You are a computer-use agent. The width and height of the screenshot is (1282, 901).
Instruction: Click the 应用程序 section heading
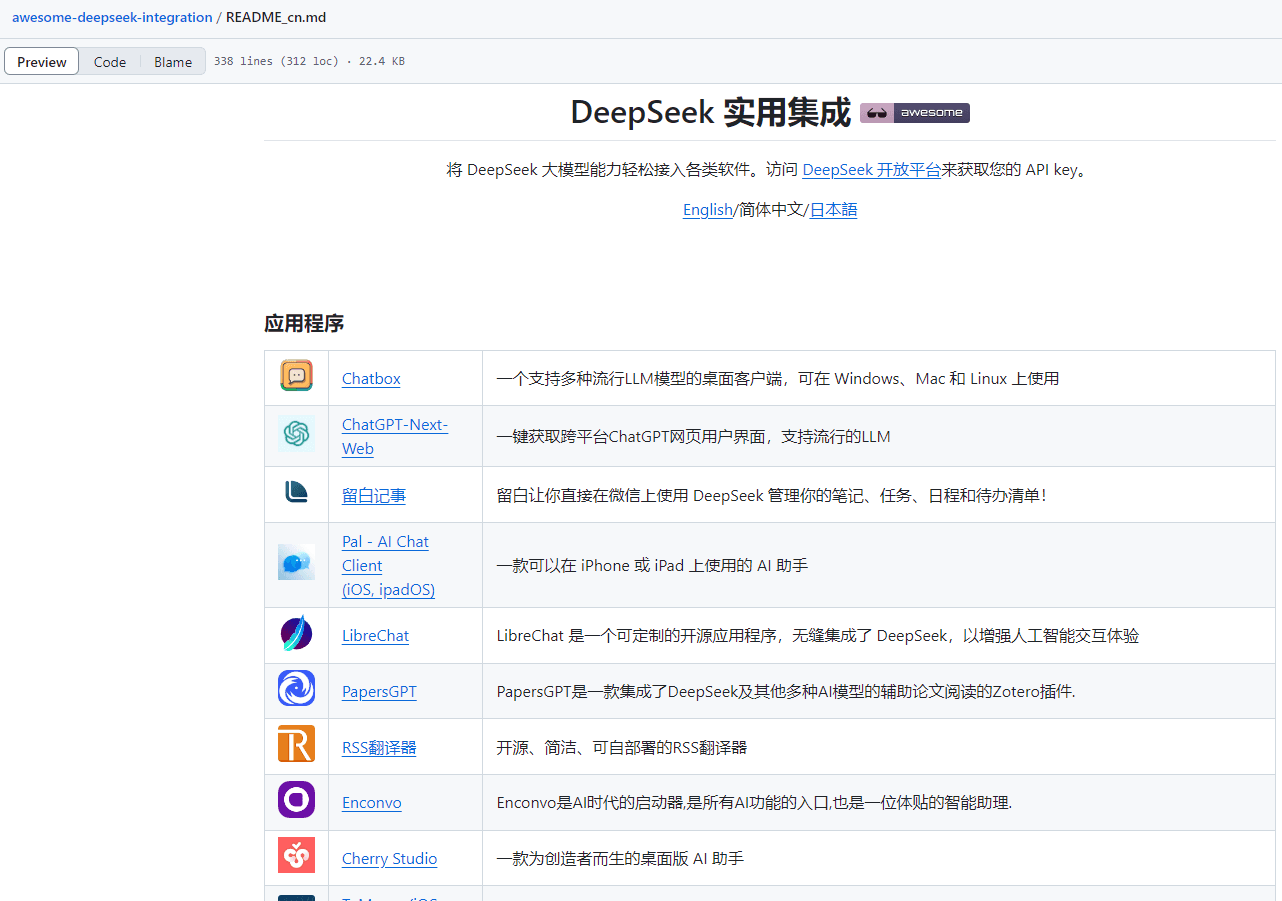tap(304, 324)
